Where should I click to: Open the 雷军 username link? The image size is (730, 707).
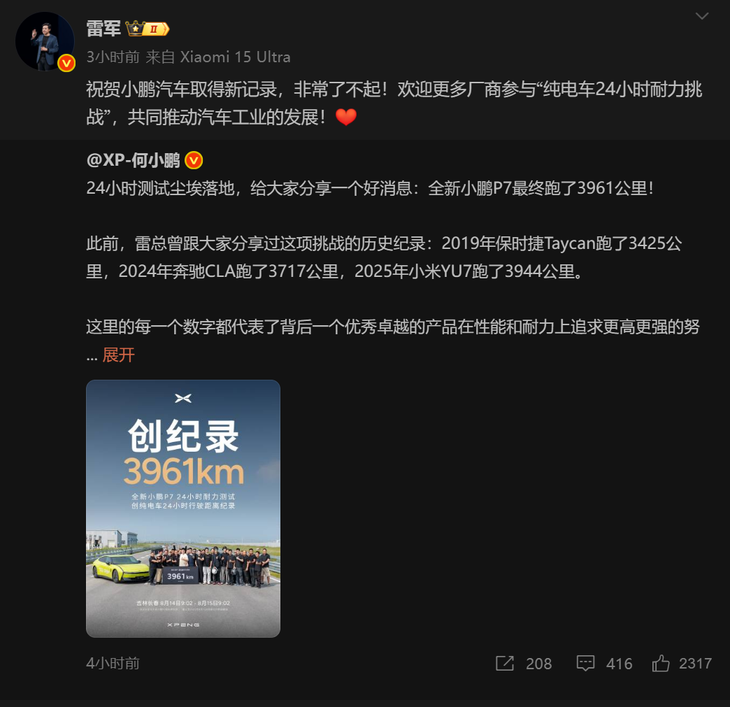(103, 29)
